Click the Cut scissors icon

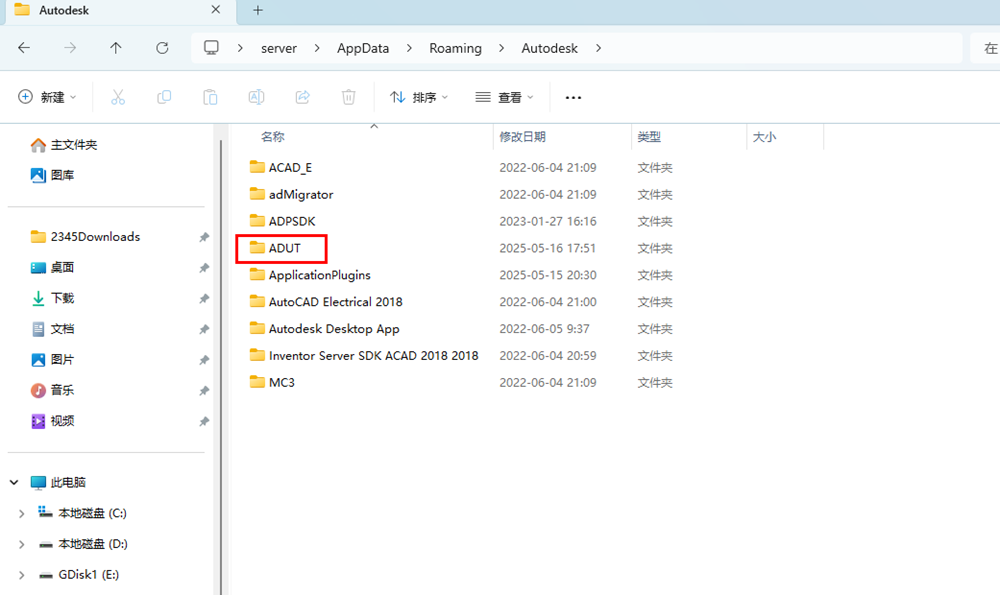click(x=118, y=97)
